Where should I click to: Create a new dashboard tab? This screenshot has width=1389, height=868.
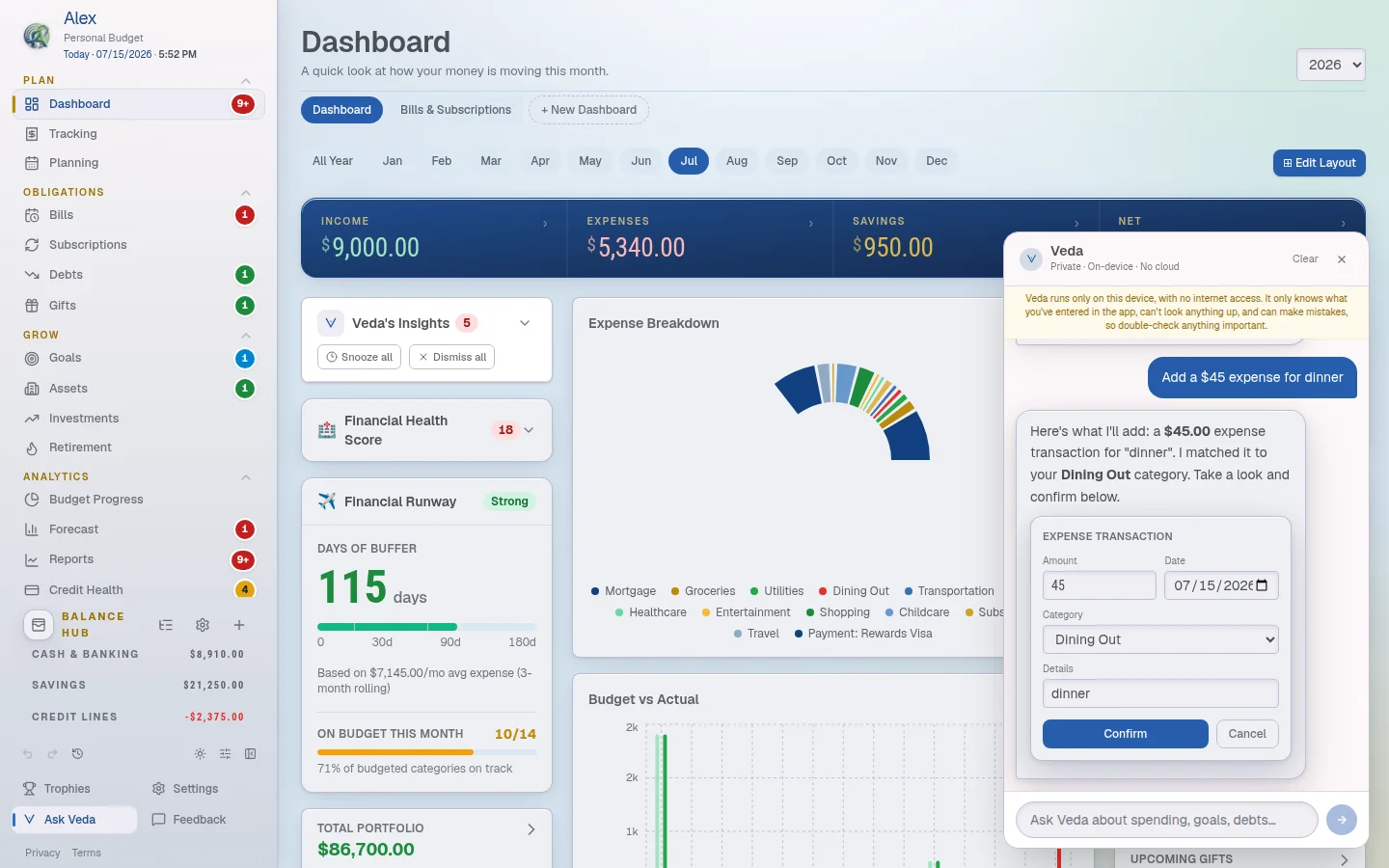pyautogui.click(x=588, y=110)
